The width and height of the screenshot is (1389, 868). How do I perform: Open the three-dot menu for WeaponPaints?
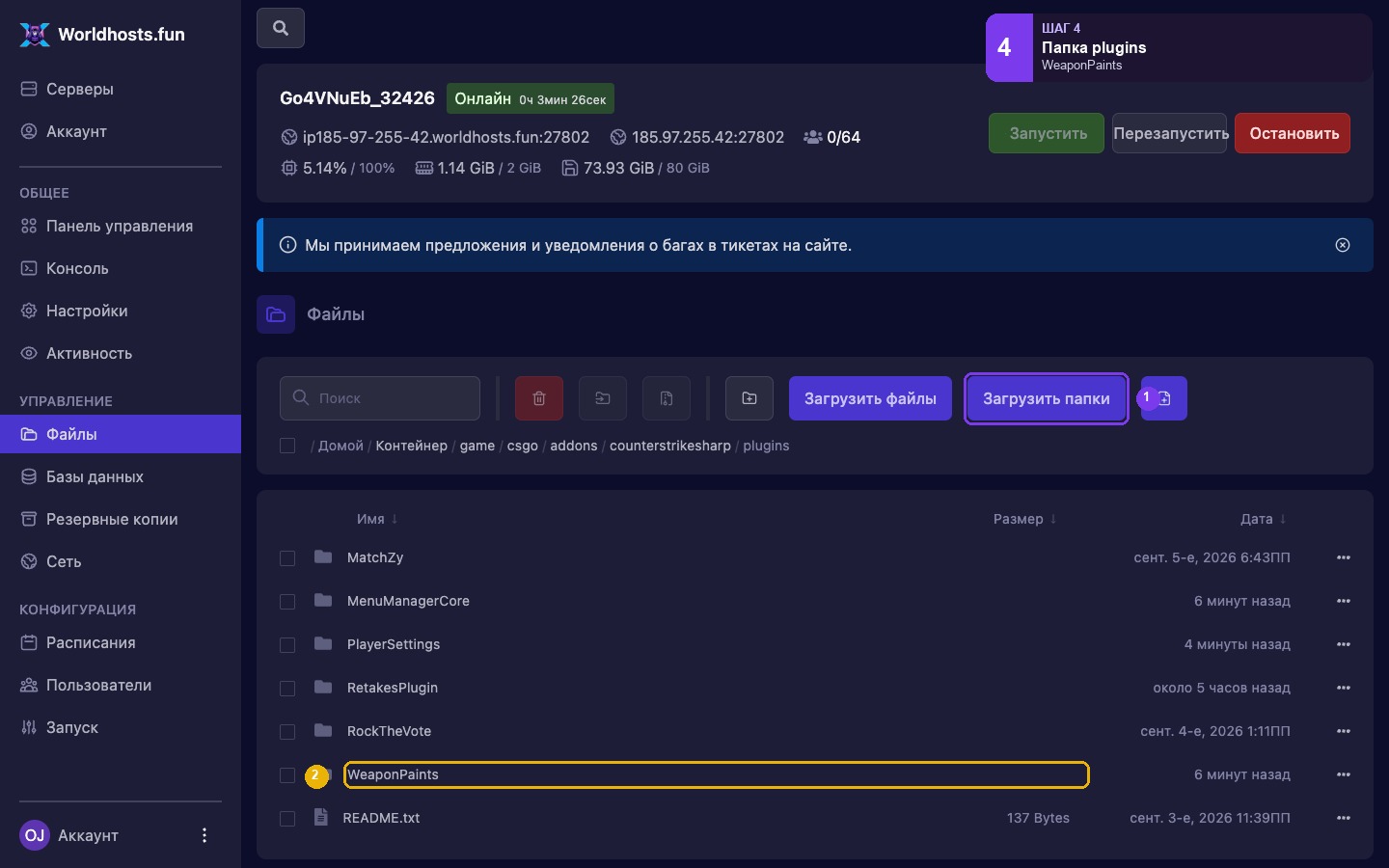1344,774
